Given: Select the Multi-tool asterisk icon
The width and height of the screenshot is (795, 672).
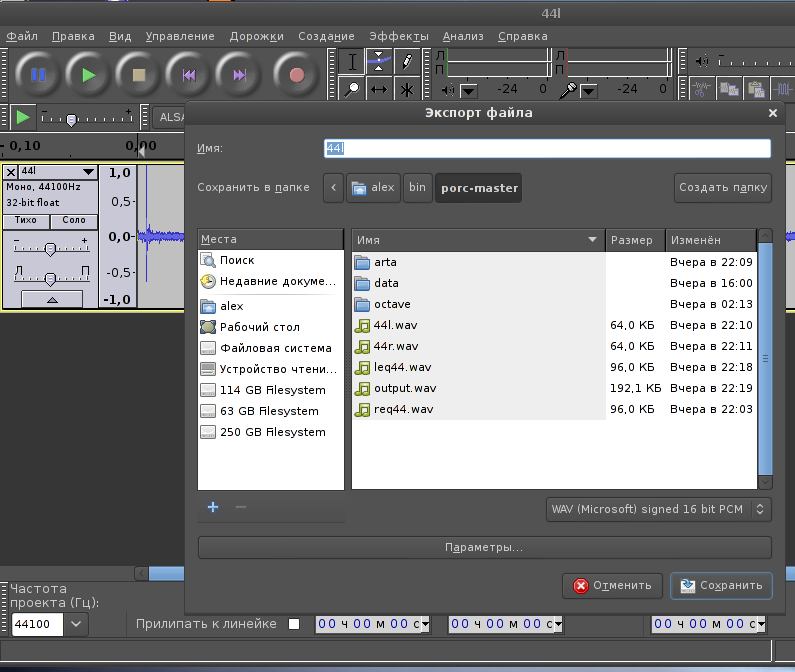Looking at the screenshot, I should [x=406, y=89].
